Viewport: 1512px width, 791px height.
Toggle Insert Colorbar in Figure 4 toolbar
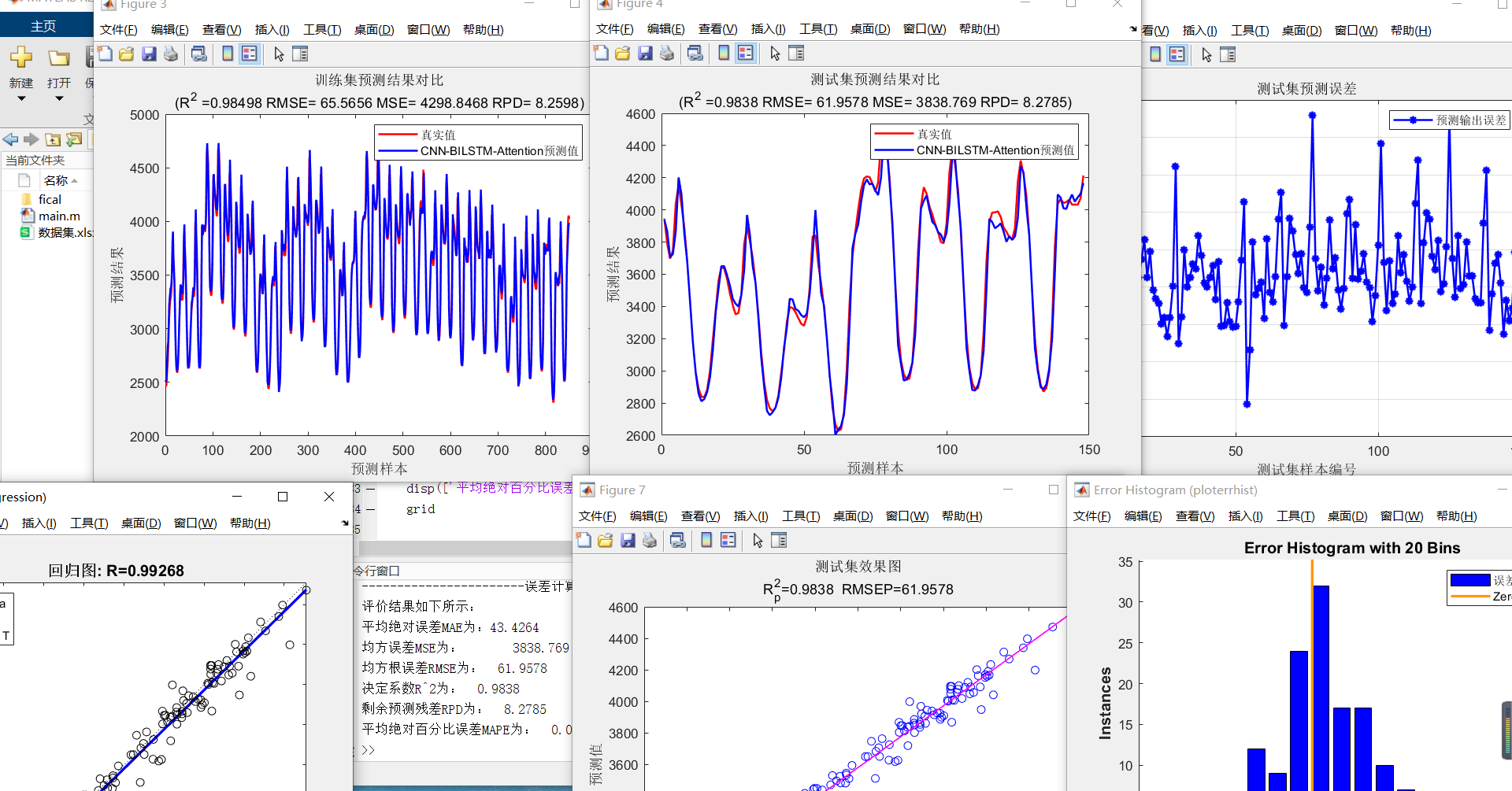coord(724,54)
